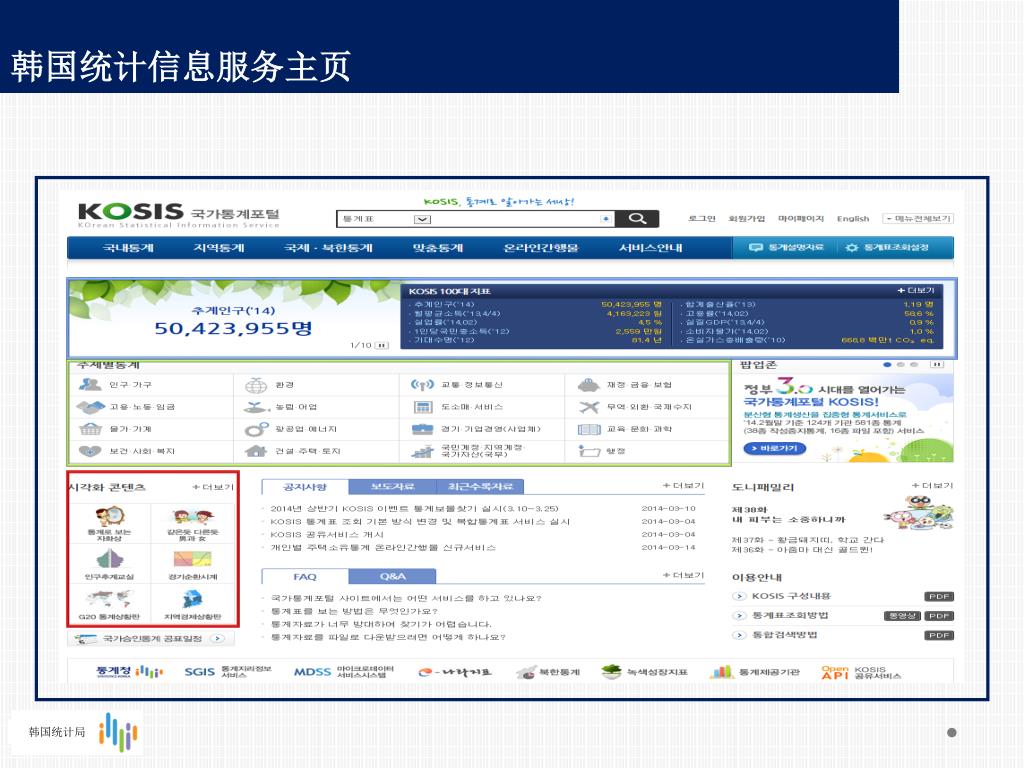Click 더보기 beside 도니패밀리
The width and height of the screenshot is (1024, 768).
pyautogui.click(x=932, y=486)
